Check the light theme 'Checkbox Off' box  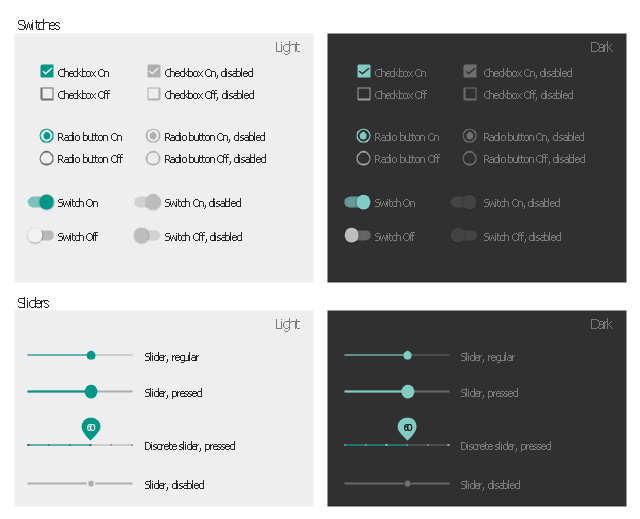47,94
